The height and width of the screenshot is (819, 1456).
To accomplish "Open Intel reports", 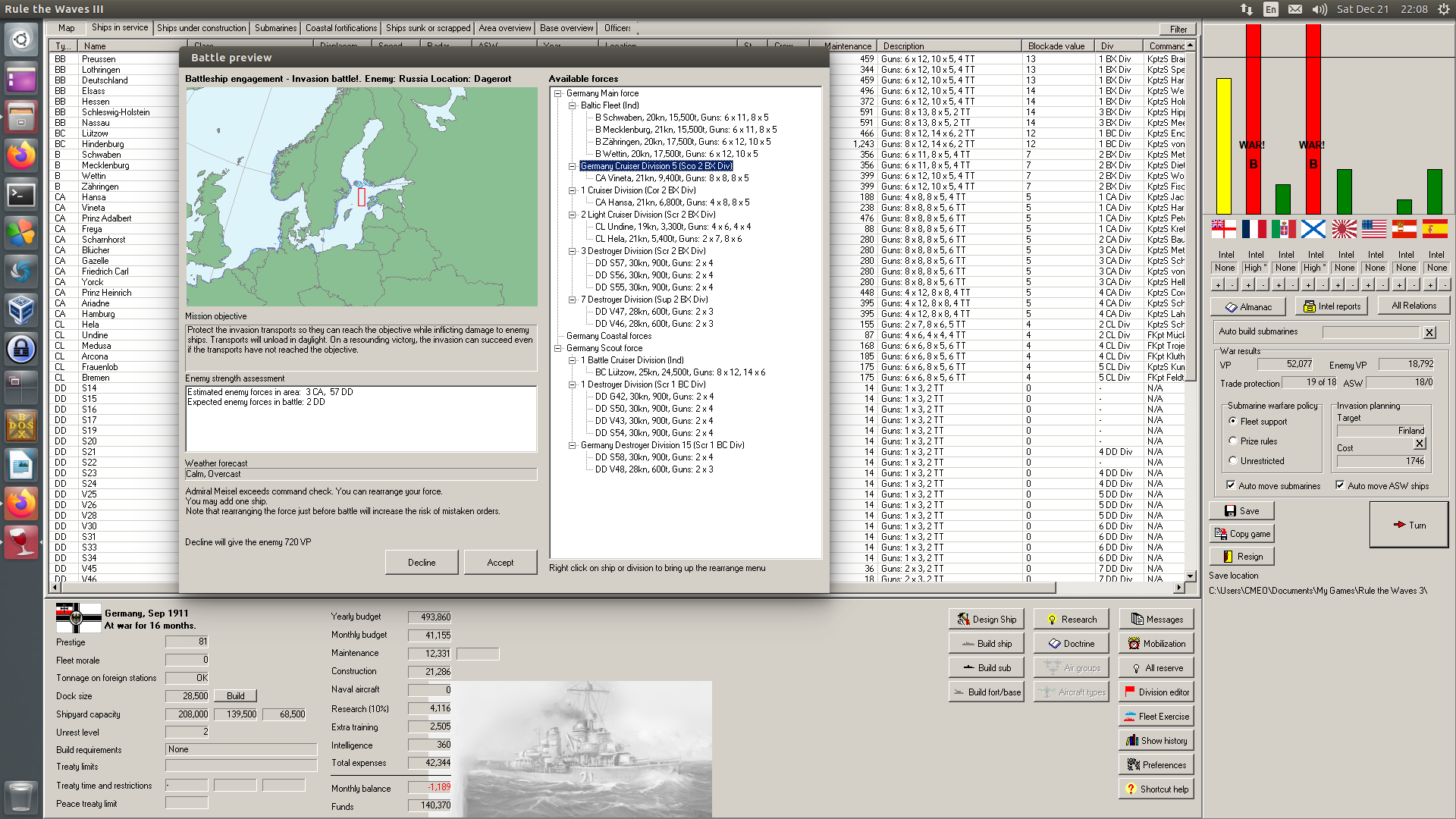I will pos(1332,306).
